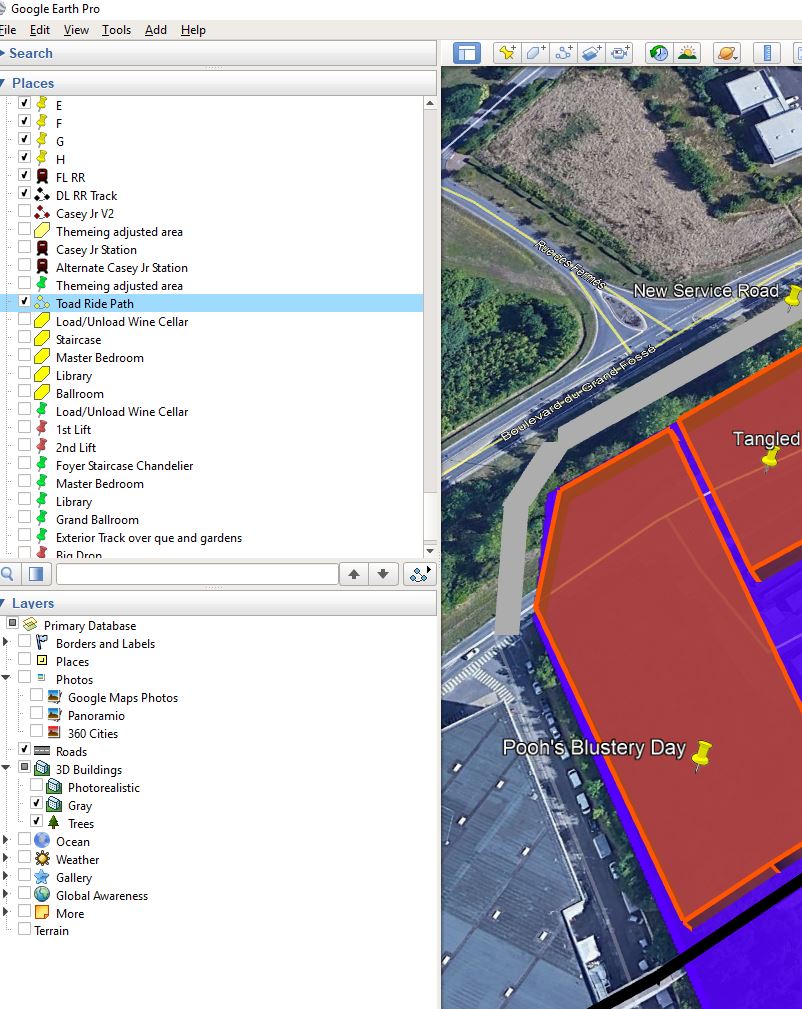The height and width of the screenshot is (1009, 802).
Task: Click the Places panel search input field
Action: [197, 574]
